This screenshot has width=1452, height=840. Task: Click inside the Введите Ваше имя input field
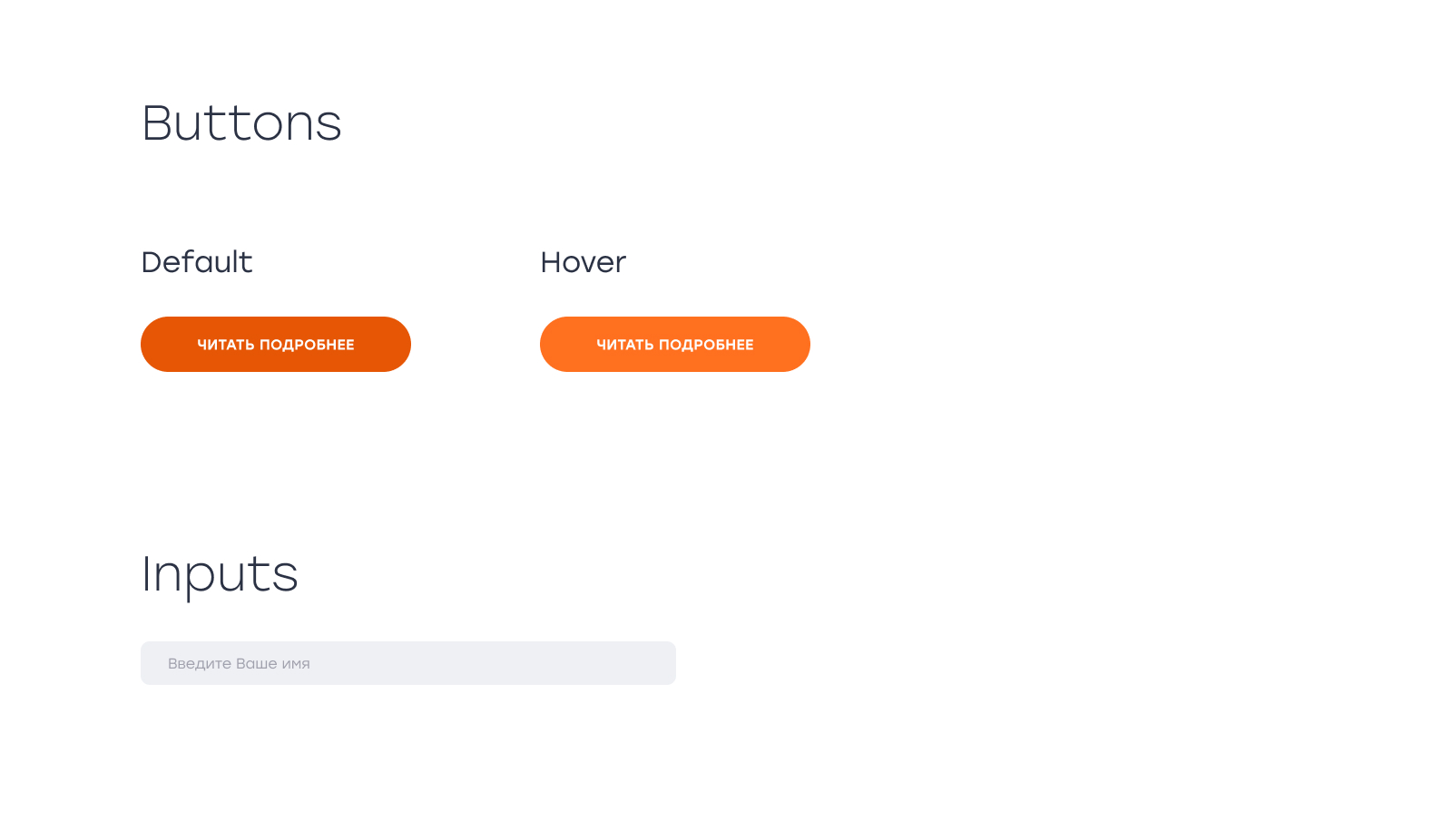click(407, 663)
